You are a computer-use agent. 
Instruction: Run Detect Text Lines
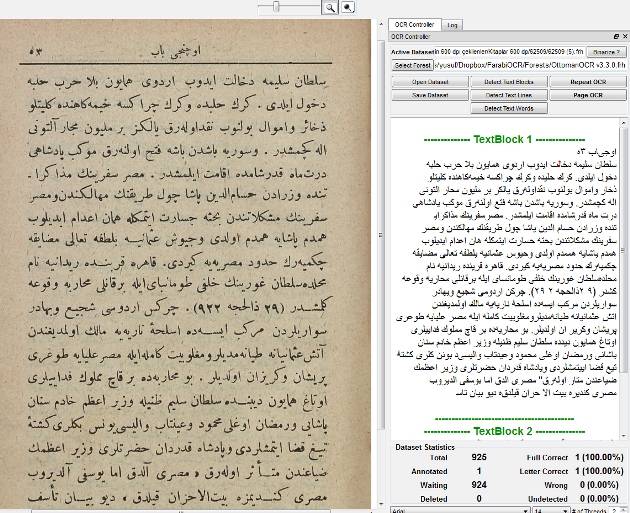pyautogui.click(x=508, y=94)
